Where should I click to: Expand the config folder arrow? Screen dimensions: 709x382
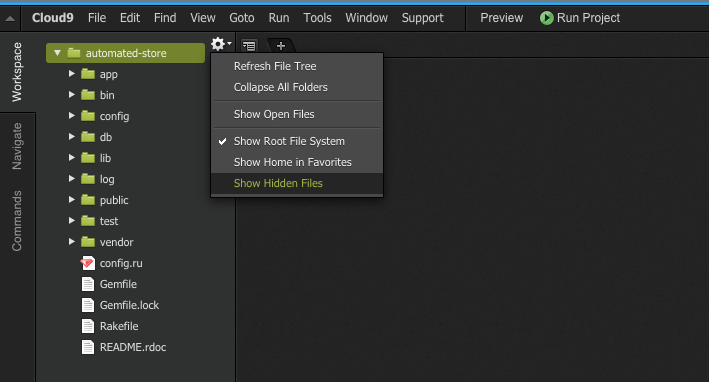pos(71,116)
